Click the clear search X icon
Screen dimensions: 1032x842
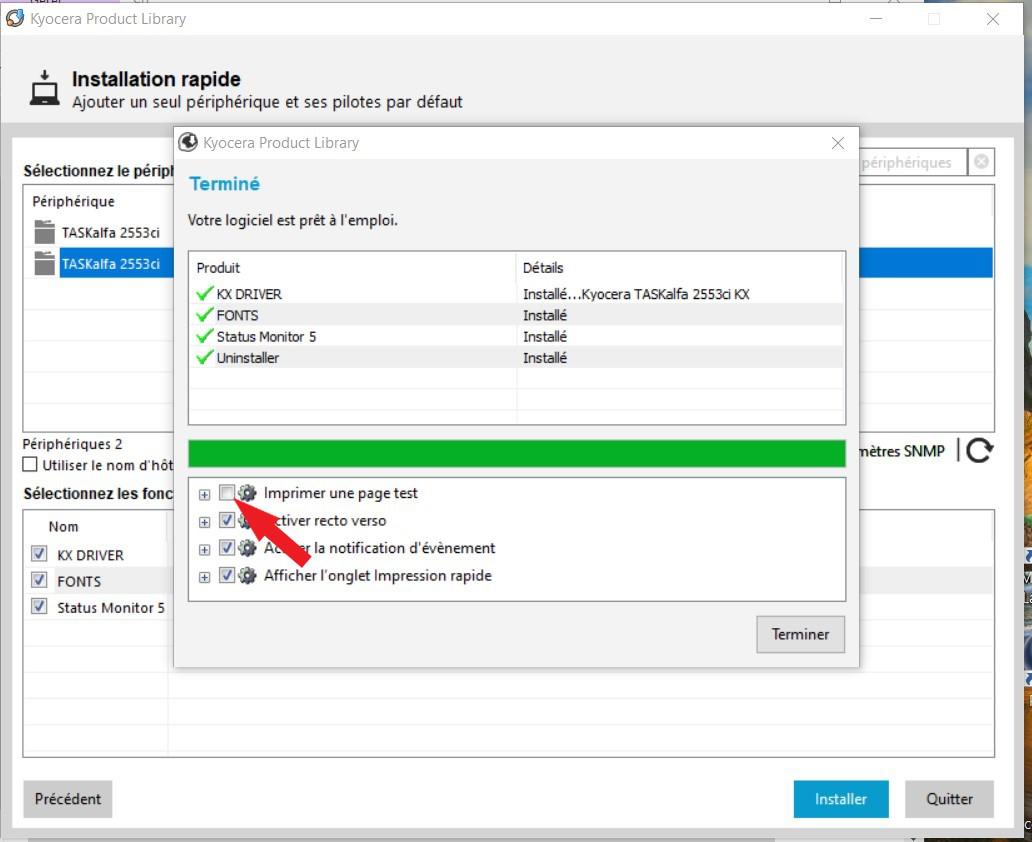981,162
